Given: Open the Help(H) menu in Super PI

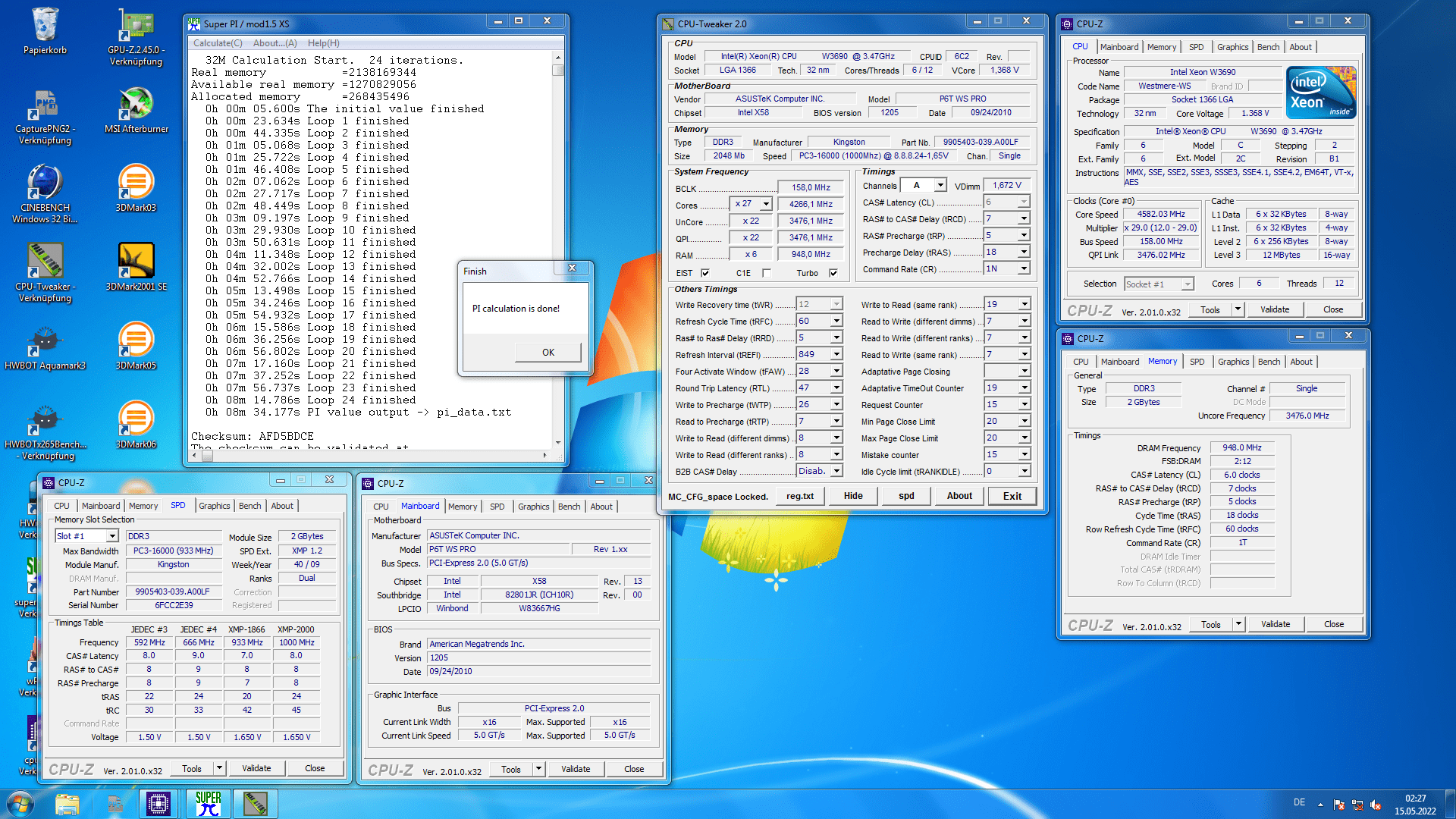Looking at the screenshot, I should point(324,43).
